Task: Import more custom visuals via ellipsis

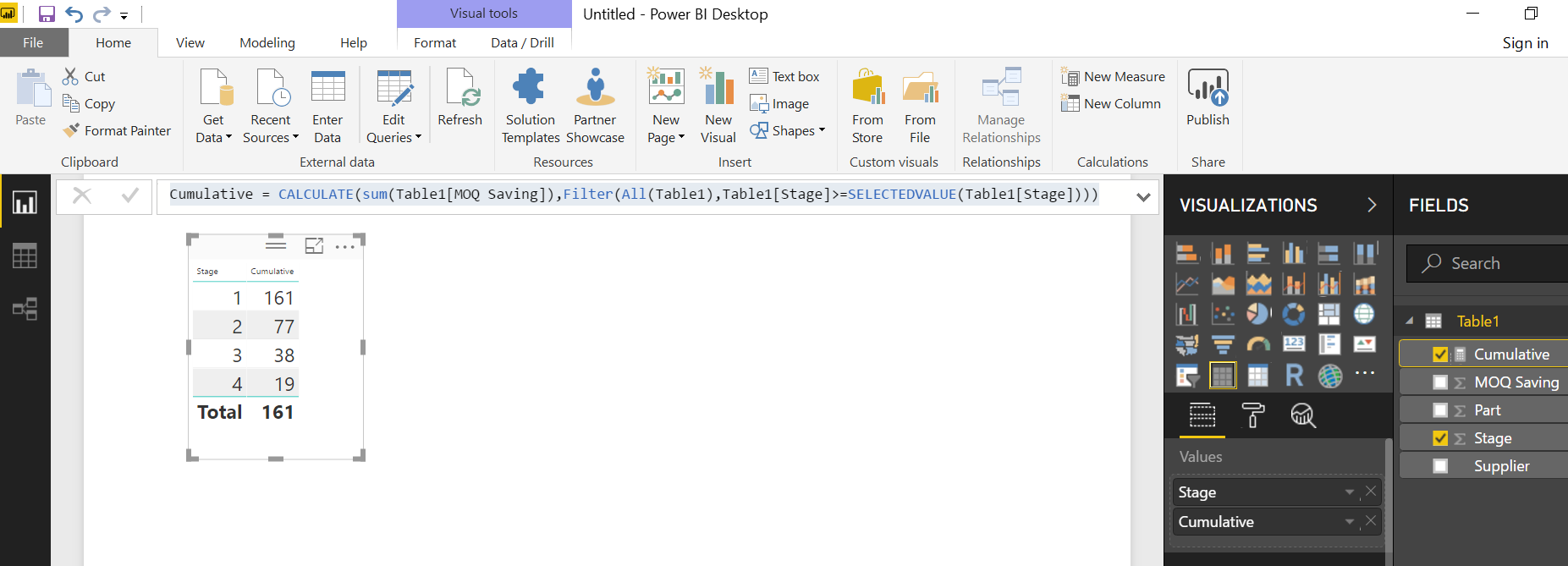Action: coord(1364,373)
